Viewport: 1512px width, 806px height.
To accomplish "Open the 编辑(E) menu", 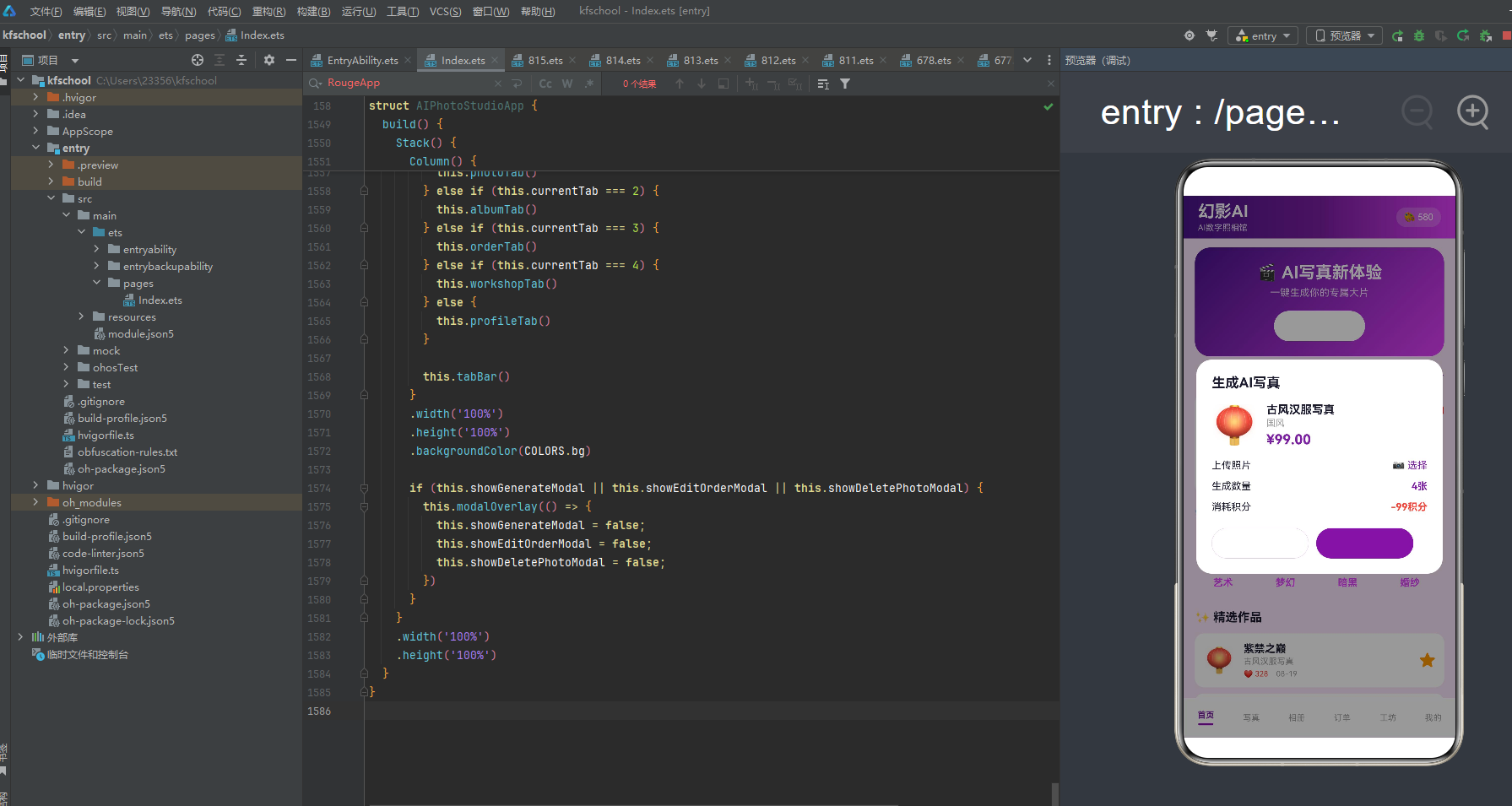I will coord(89,11).
